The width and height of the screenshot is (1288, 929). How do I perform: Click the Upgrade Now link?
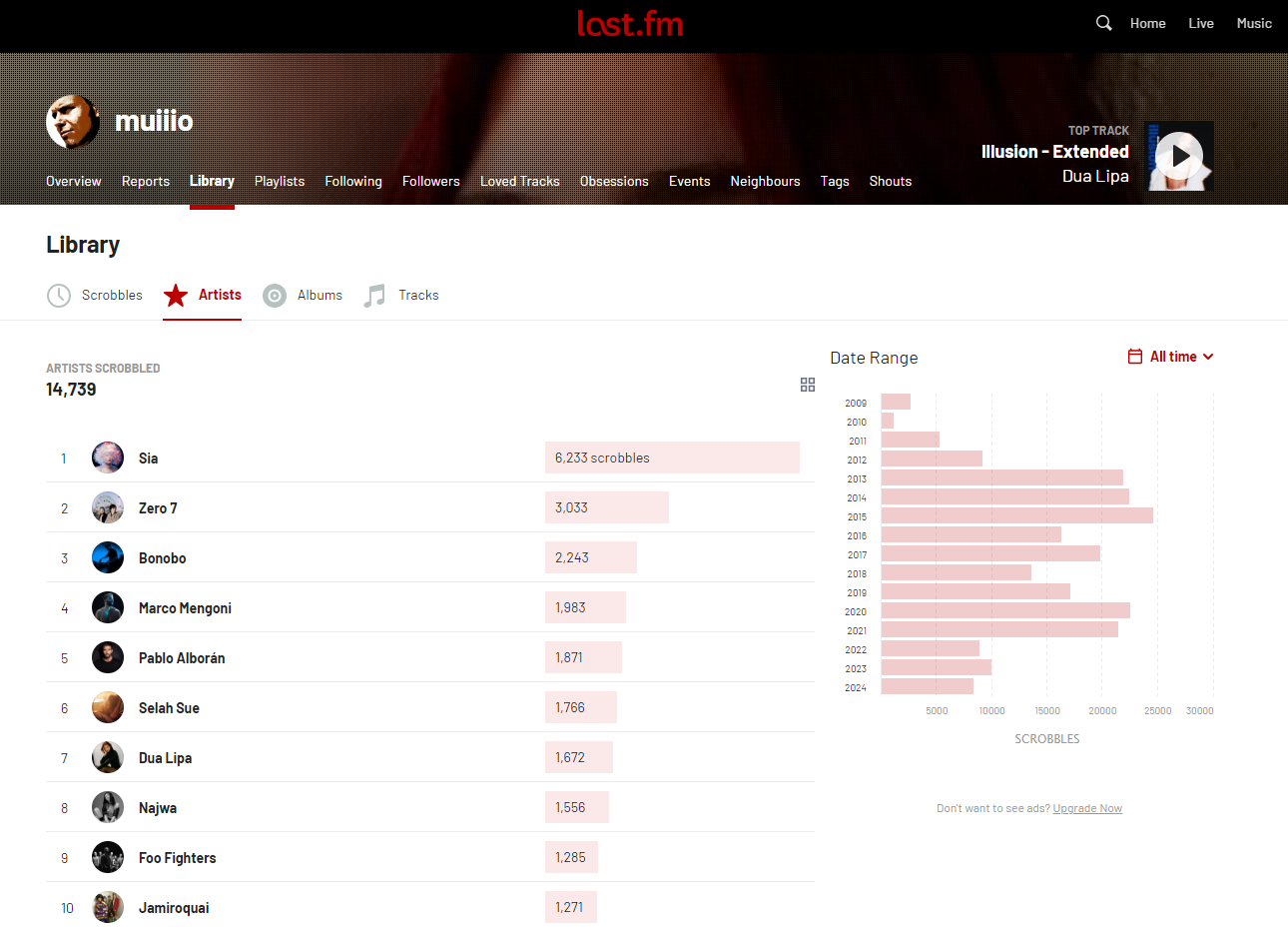1087,808
